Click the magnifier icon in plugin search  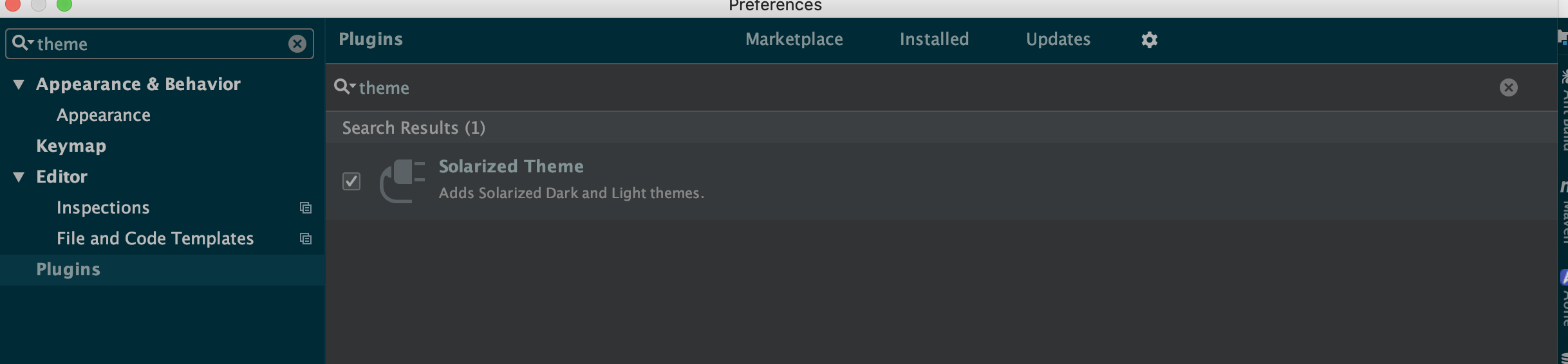point(344,87)
